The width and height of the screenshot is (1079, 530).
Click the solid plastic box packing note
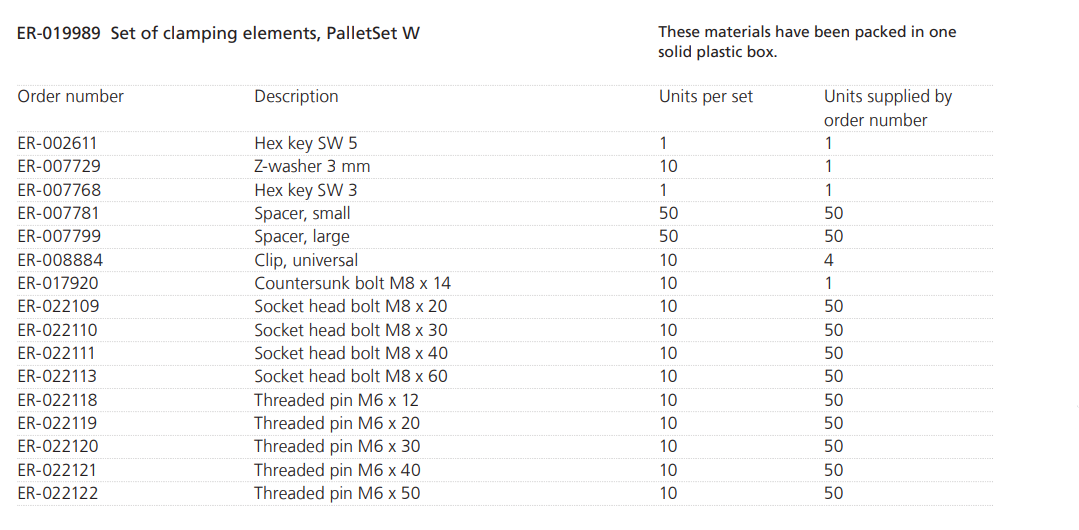806,42
